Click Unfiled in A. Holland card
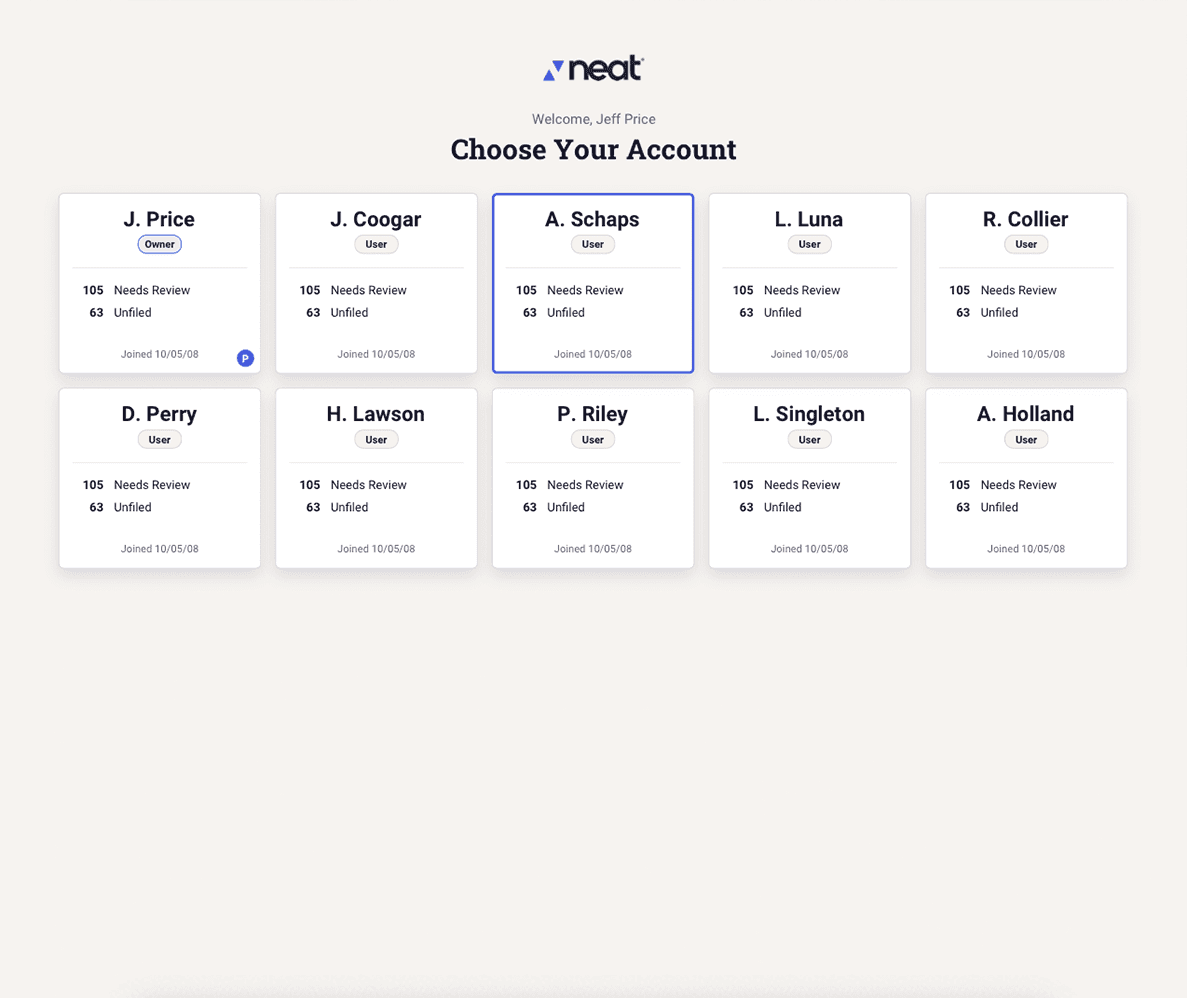The width and height of the screenshot is (1187, 998). (999, 507)
